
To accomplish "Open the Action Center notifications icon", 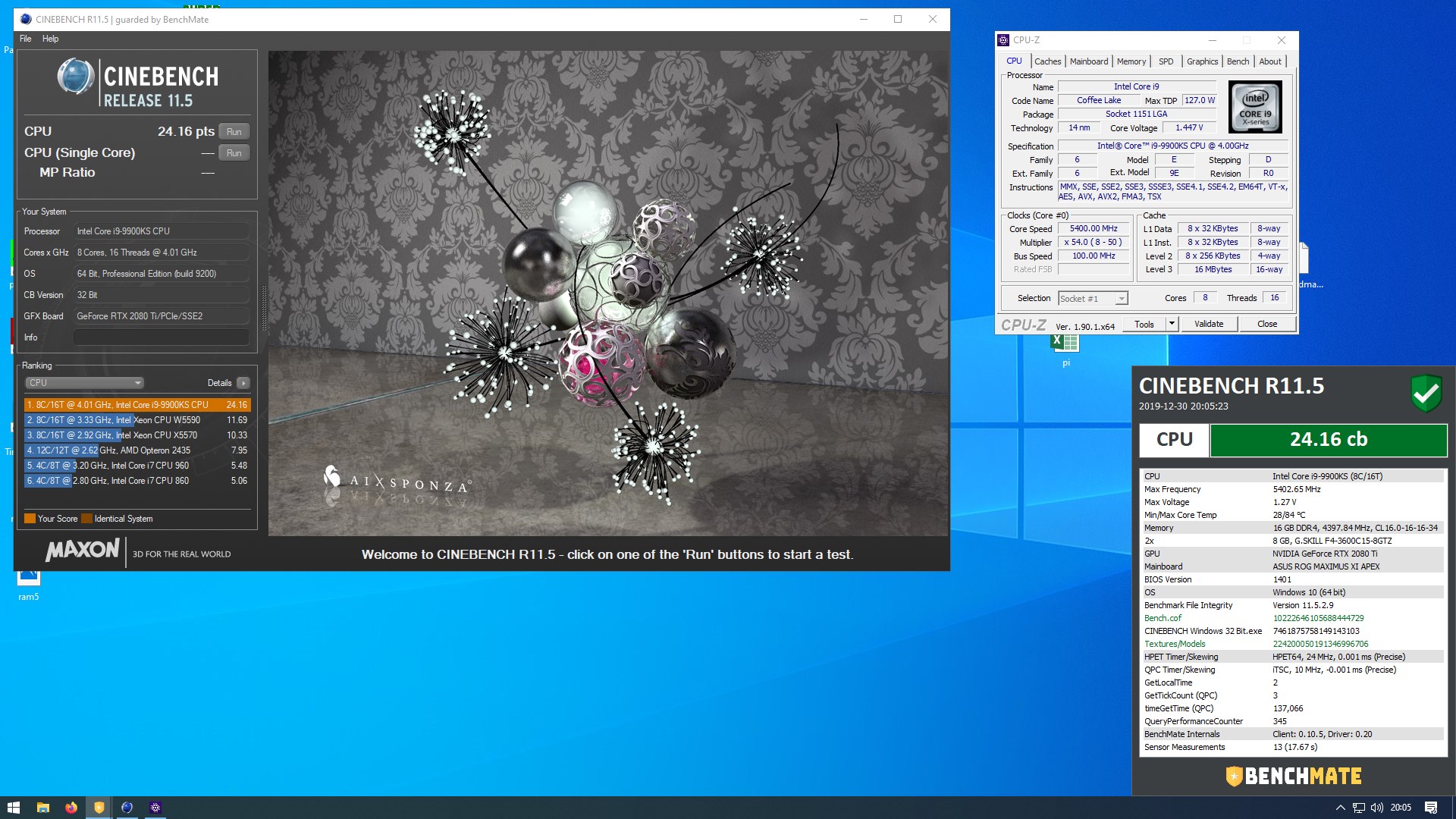I will click(x=1431, y=808).
